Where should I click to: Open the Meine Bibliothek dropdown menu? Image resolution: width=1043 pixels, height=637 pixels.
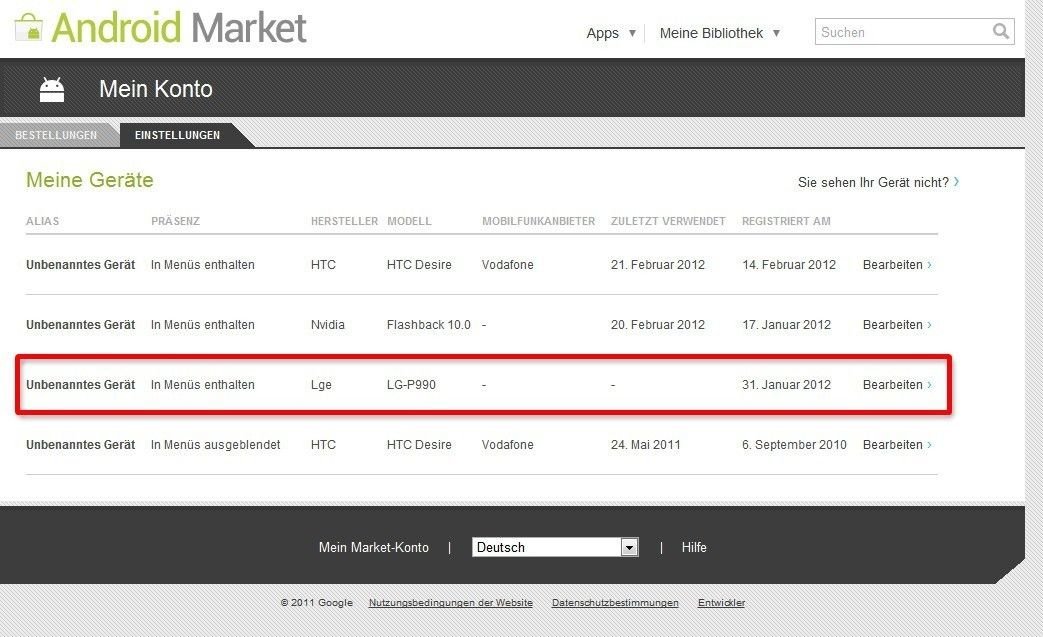(719, 33)
